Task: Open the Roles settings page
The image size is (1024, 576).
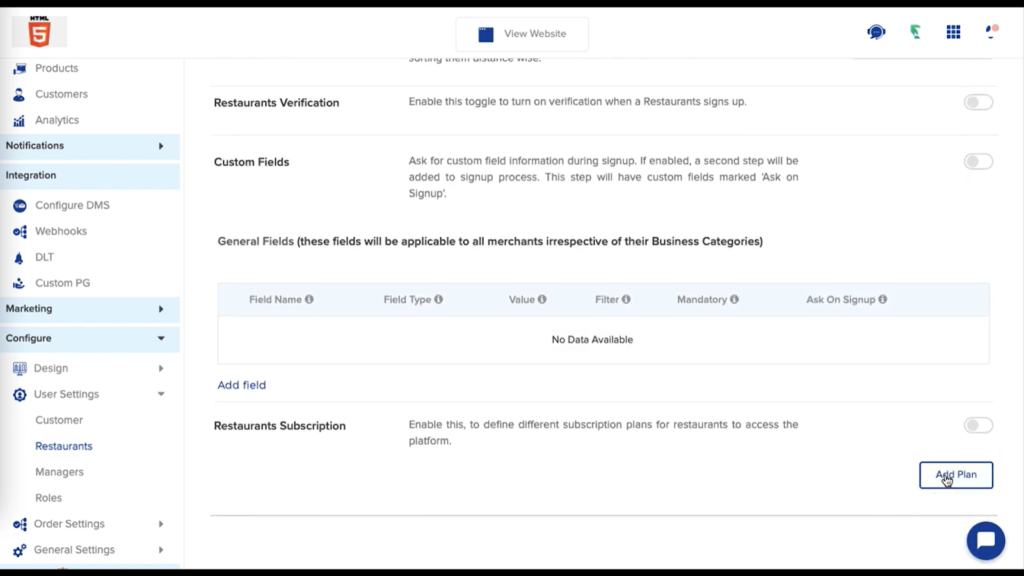Action: [x=48, y=498]
